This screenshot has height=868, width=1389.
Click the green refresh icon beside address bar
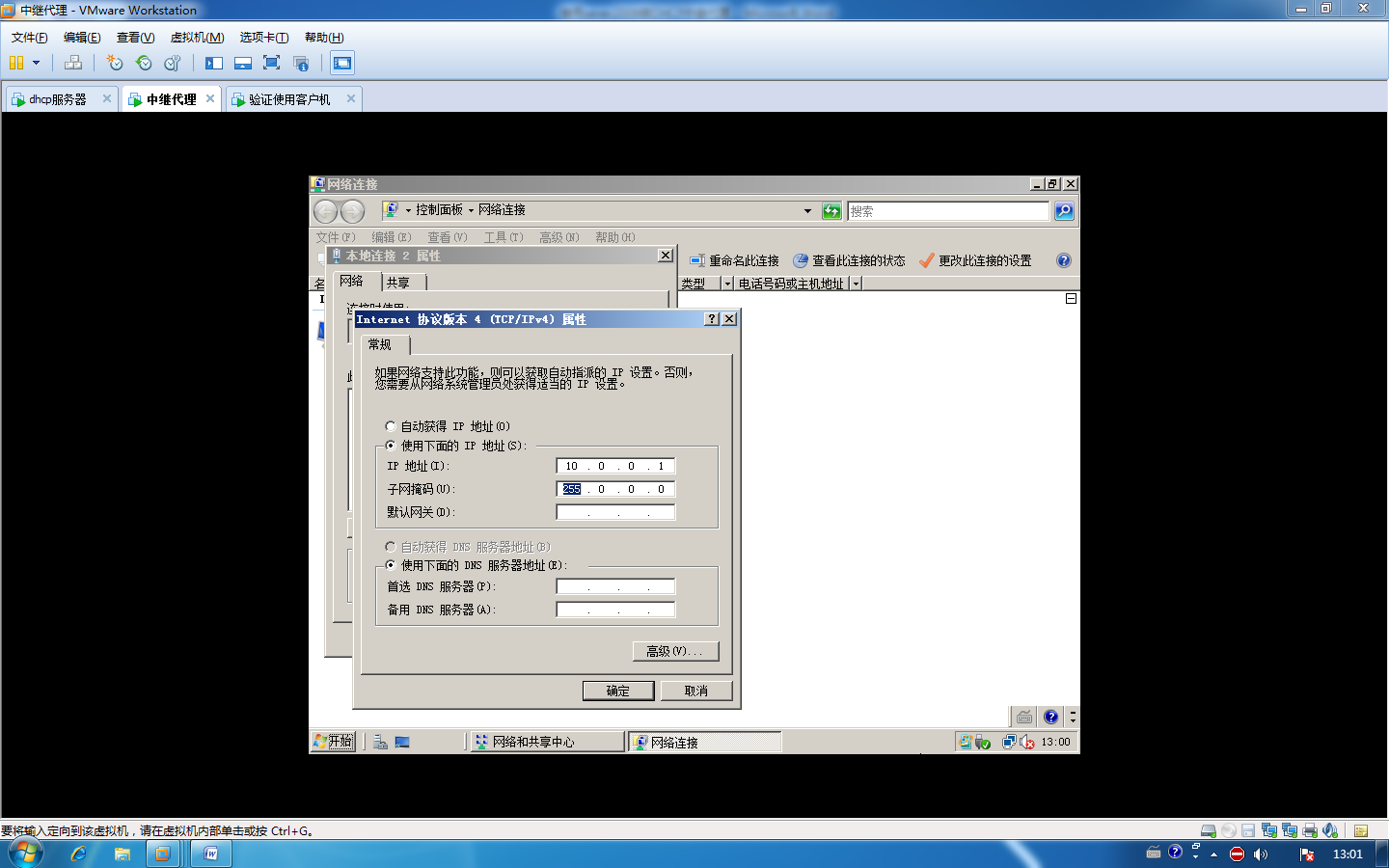(831, 211)
